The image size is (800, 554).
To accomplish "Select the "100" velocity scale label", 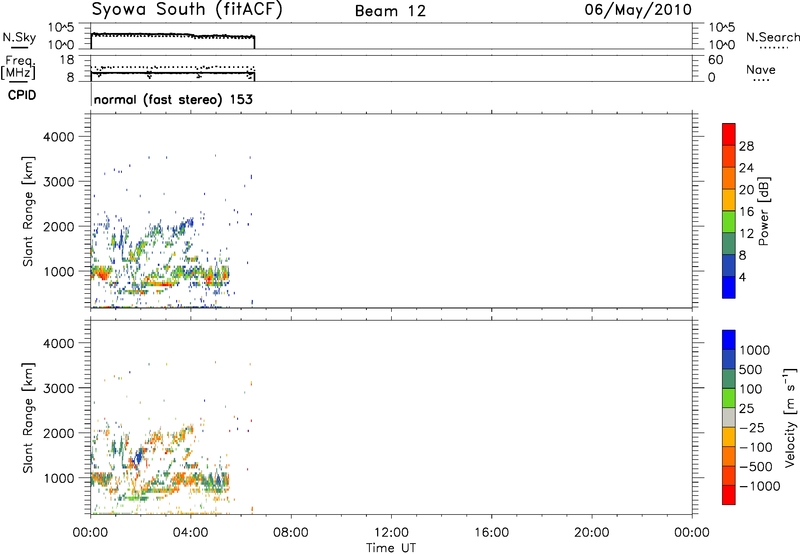I will [750, 389].
